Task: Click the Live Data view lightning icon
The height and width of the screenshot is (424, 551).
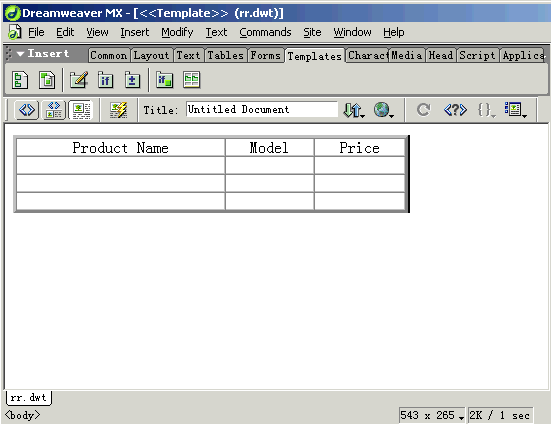Action: 118,110
